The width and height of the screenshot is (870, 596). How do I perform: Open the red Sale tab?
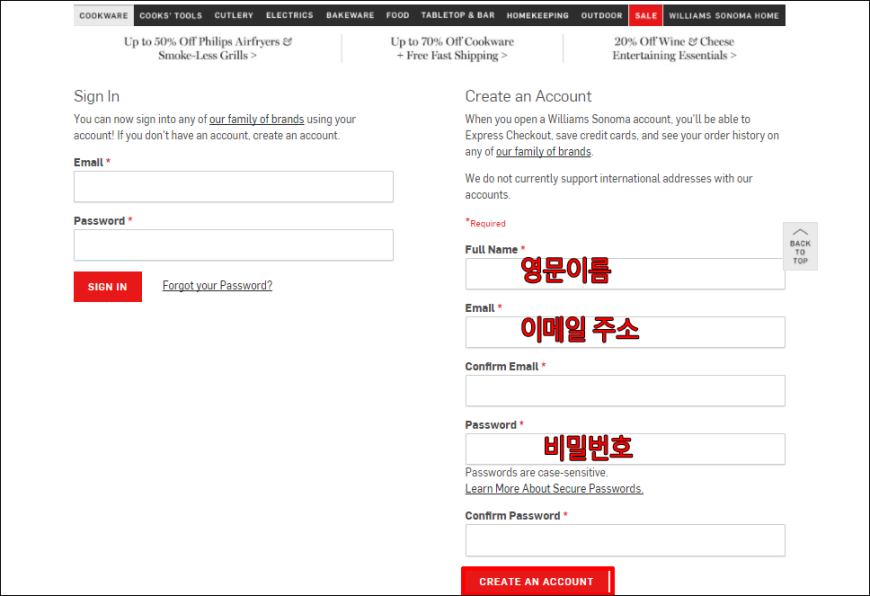coord(646,16)
